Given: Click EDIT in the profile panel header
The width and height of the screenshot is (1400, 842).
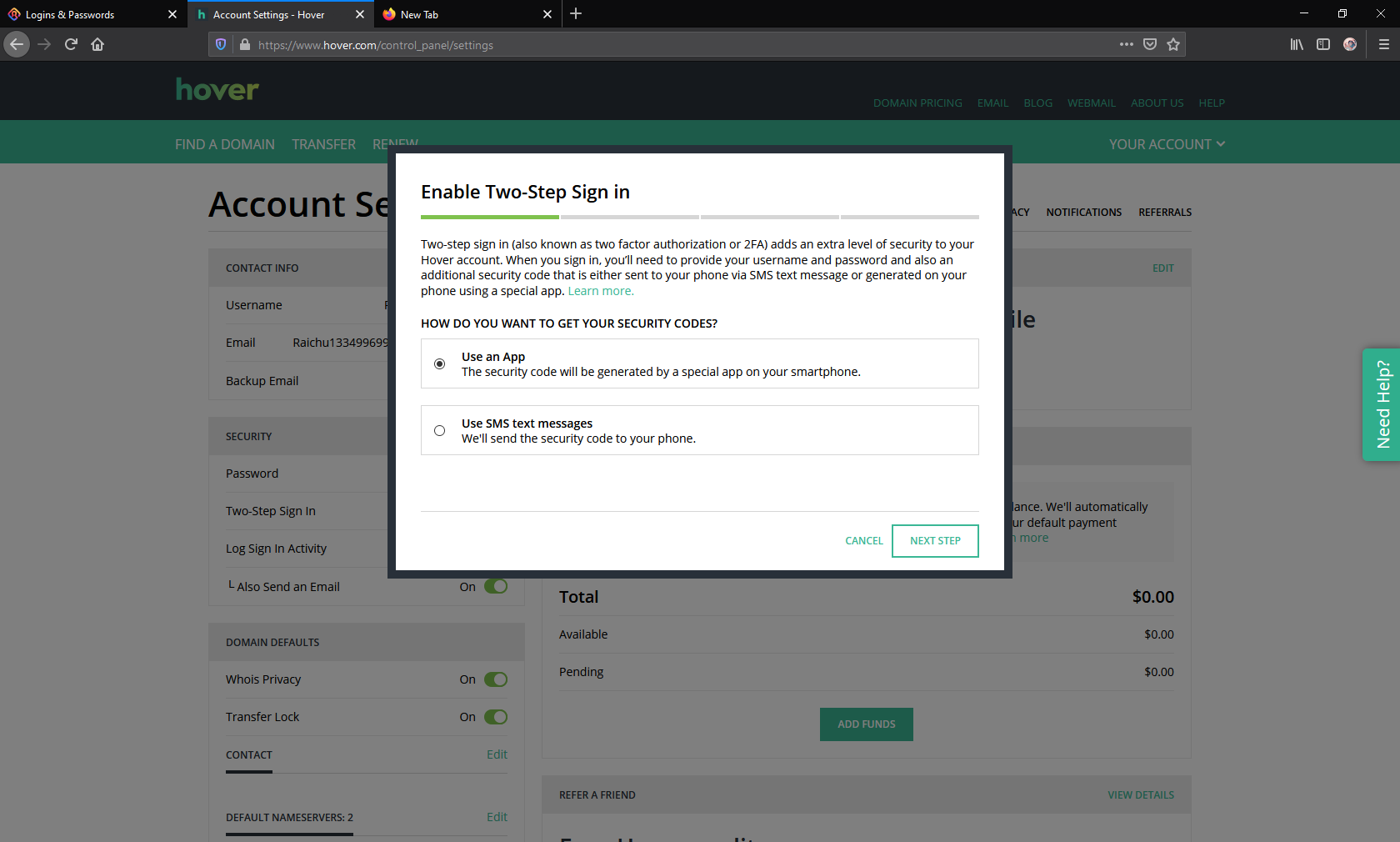Looking at the screenshot, I should (1162, 268).
